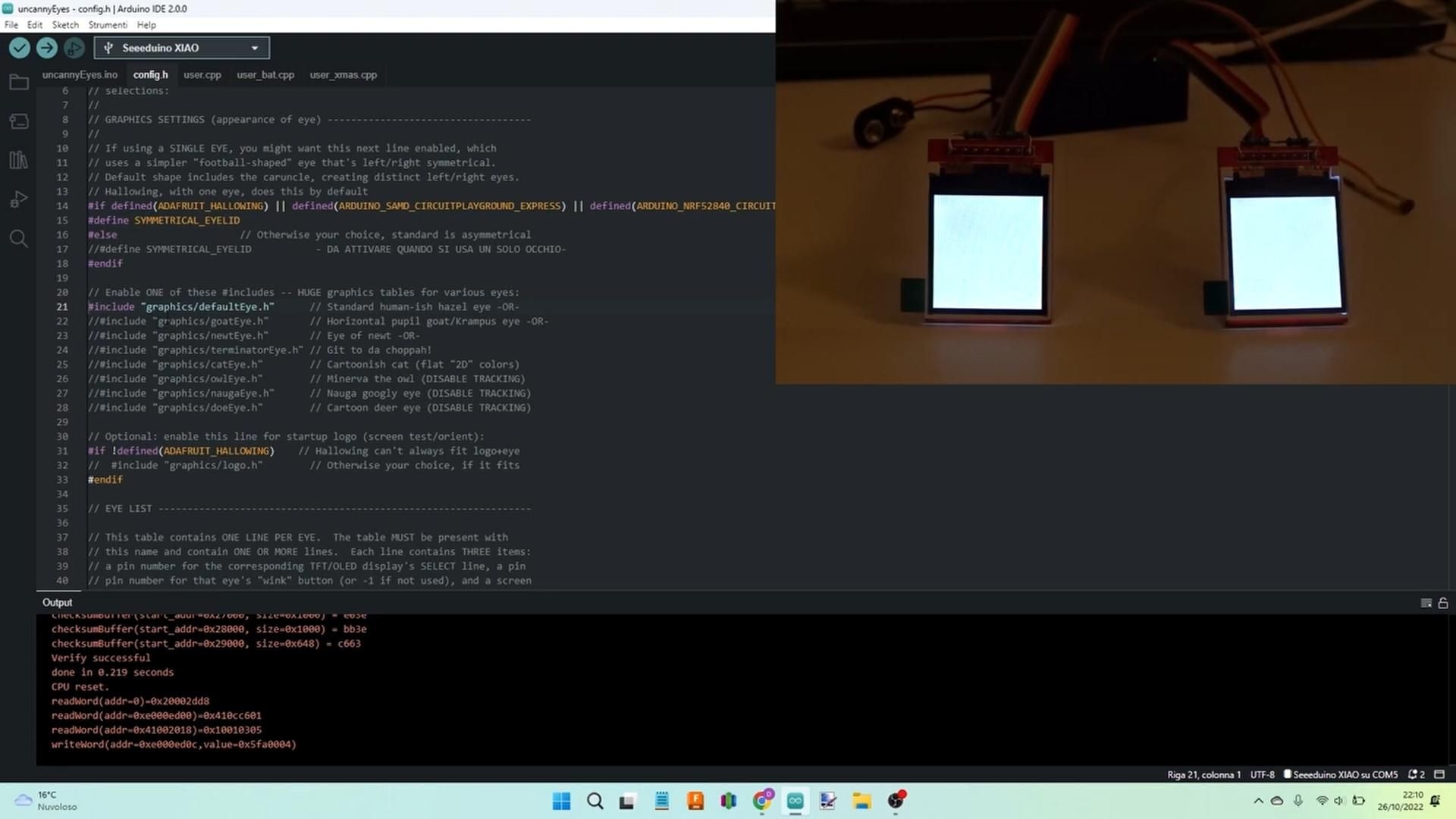Image resolution: width=1456 pixels, height=819 pixels.
Task: Clear the Output panel contents
Action: click(x=1426, y=603)
